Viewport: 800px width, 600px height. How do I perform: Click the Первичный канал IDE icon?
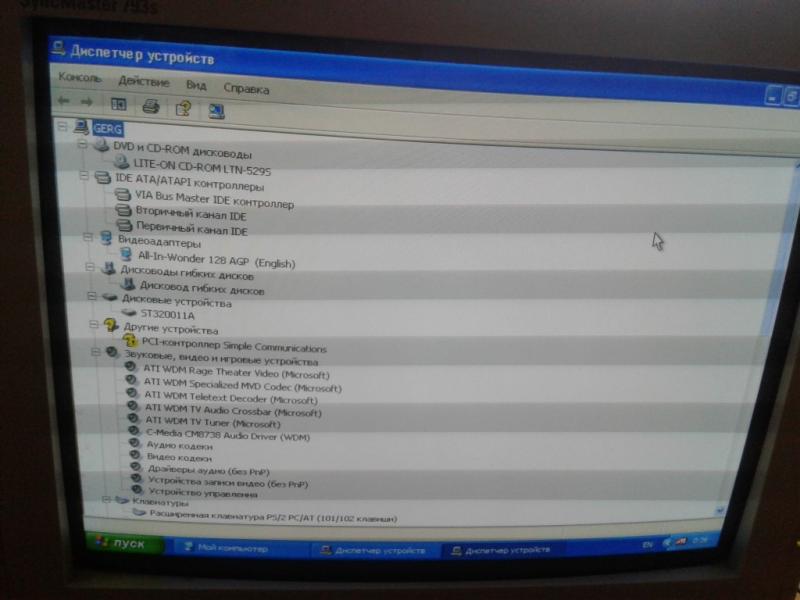tap(124, 224)
